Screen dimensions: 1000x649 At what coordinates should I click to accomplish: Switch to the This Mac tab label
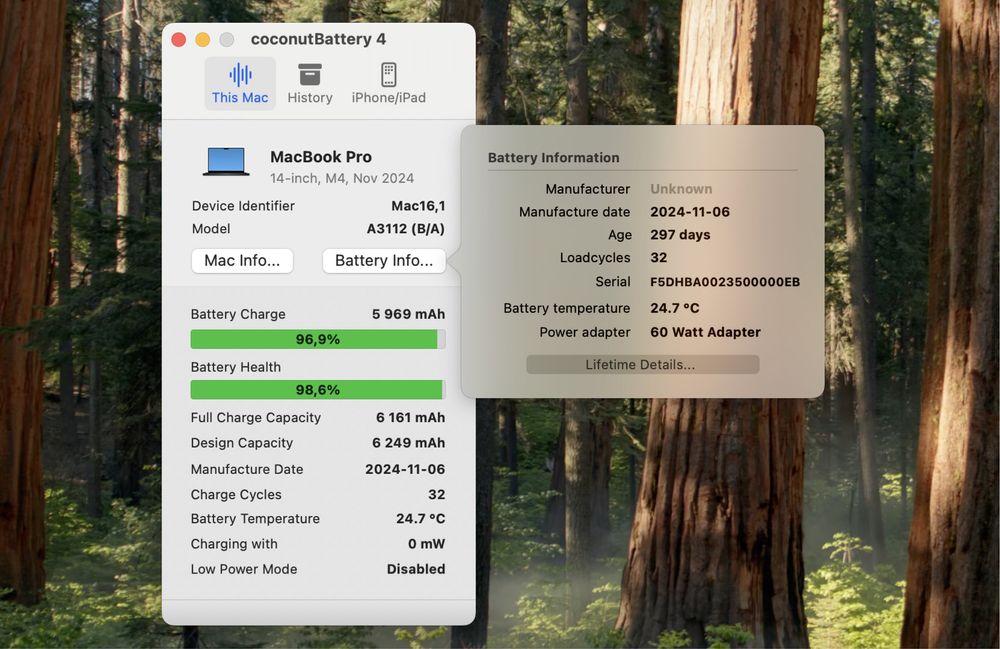[x=240, y=98]
